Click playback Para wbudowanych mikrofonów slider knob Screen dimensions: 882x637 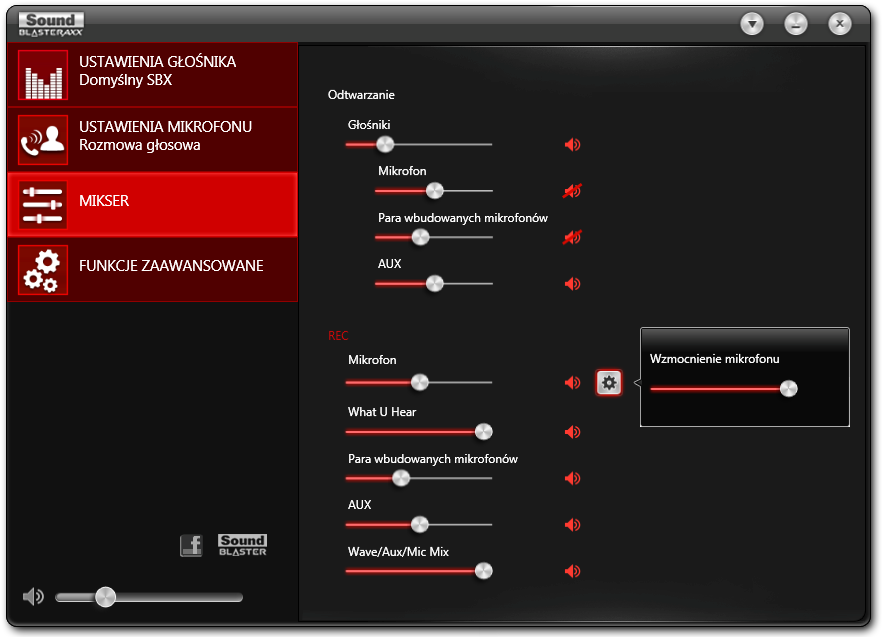tap(420, 237)
